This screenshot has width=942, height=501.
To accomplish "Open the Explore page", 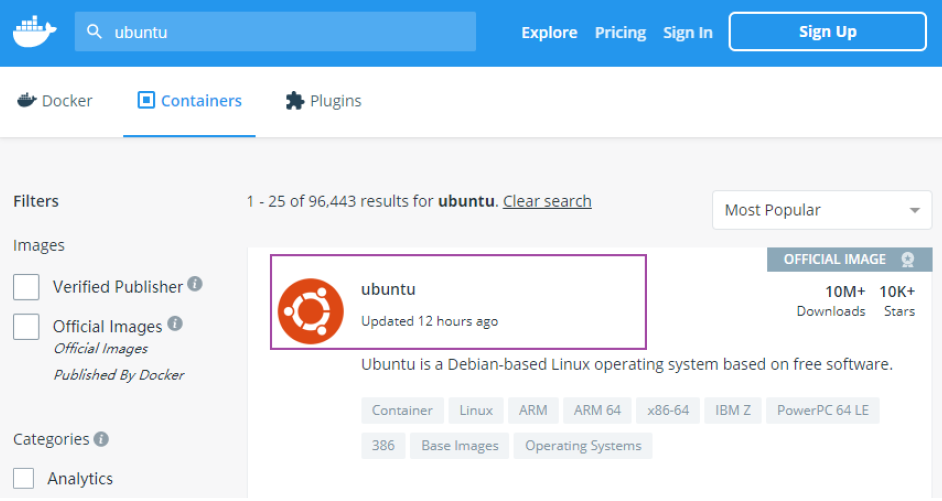I will (549, 32).
